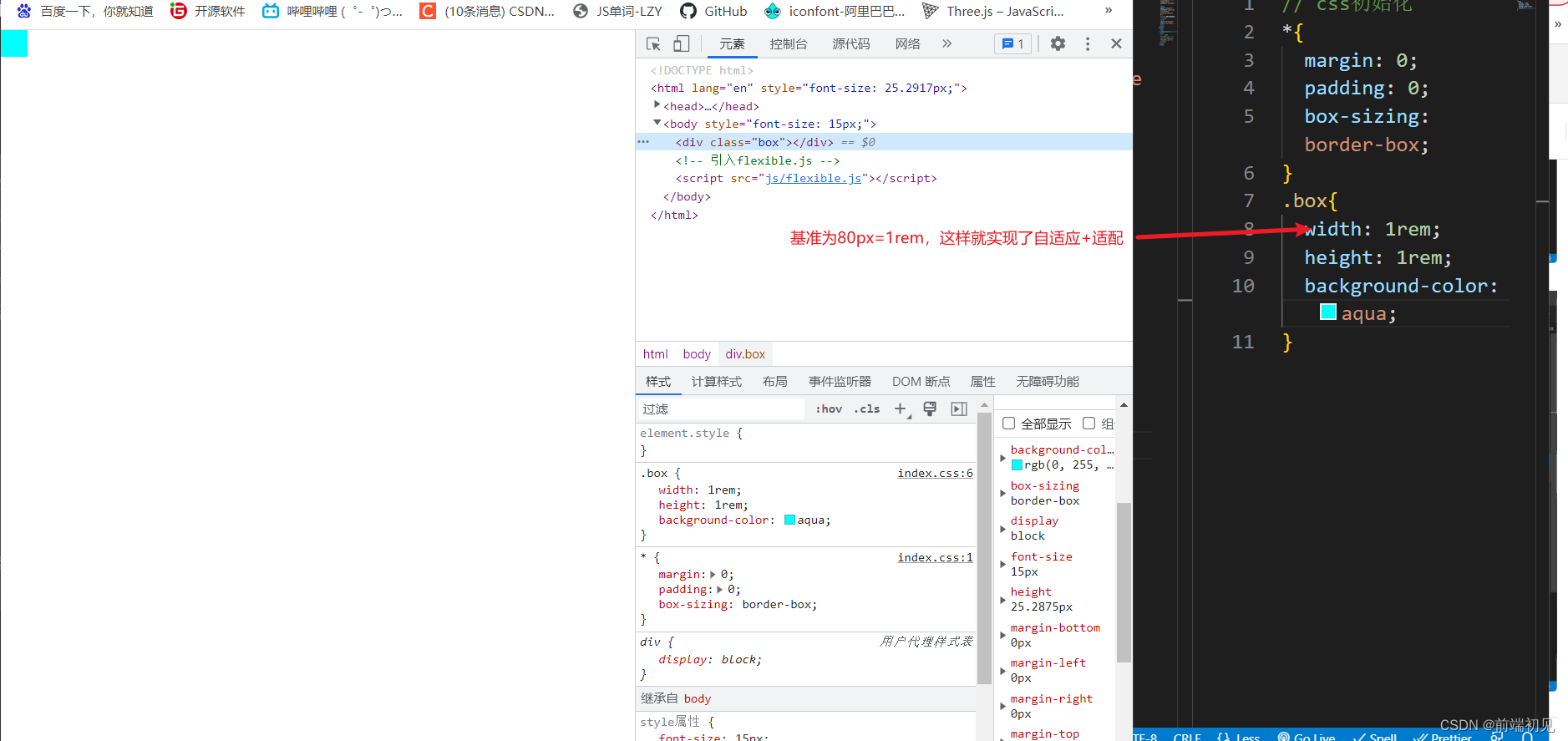
Task: Open the iconfont-阿里巴巴 bookmark
Action: point(835,11)
